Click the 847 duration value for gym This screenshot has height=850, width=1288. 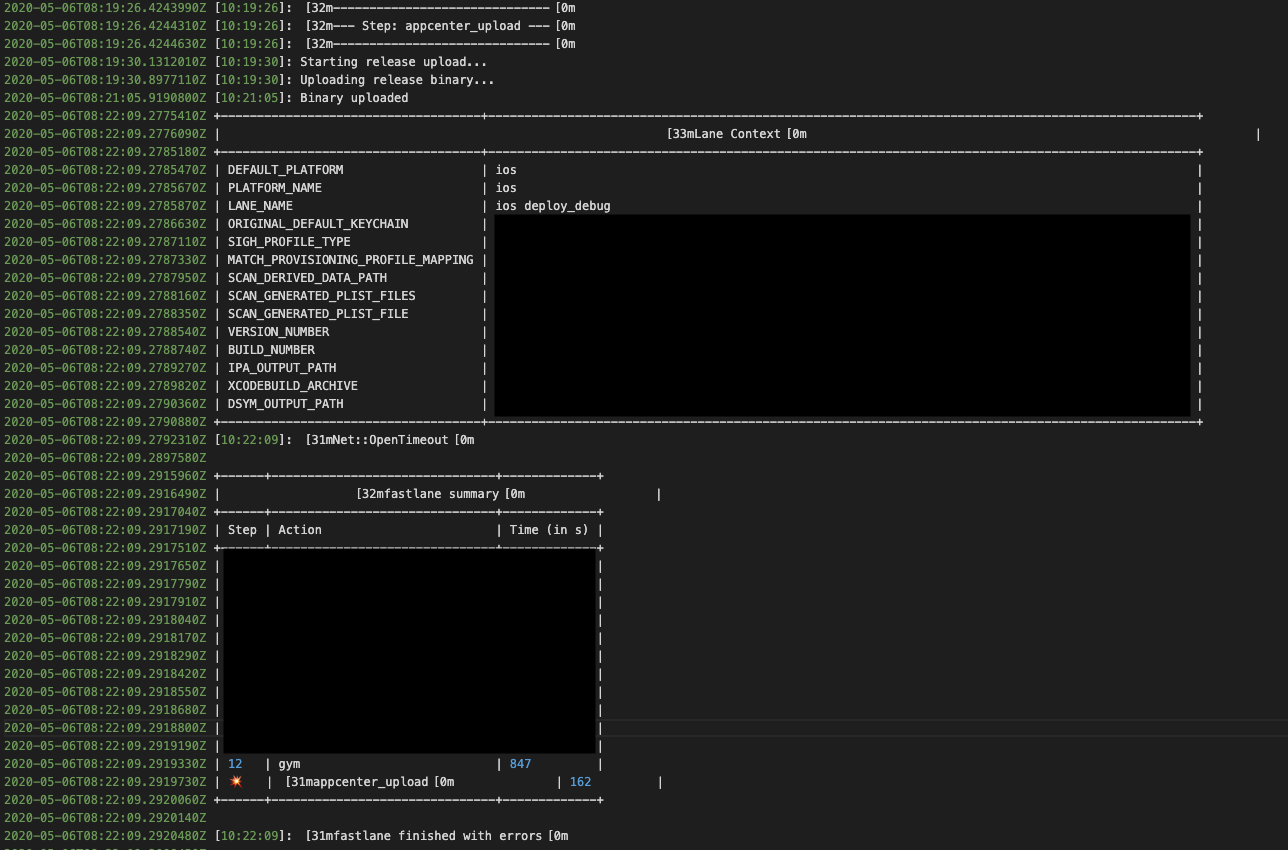point(520,763)
